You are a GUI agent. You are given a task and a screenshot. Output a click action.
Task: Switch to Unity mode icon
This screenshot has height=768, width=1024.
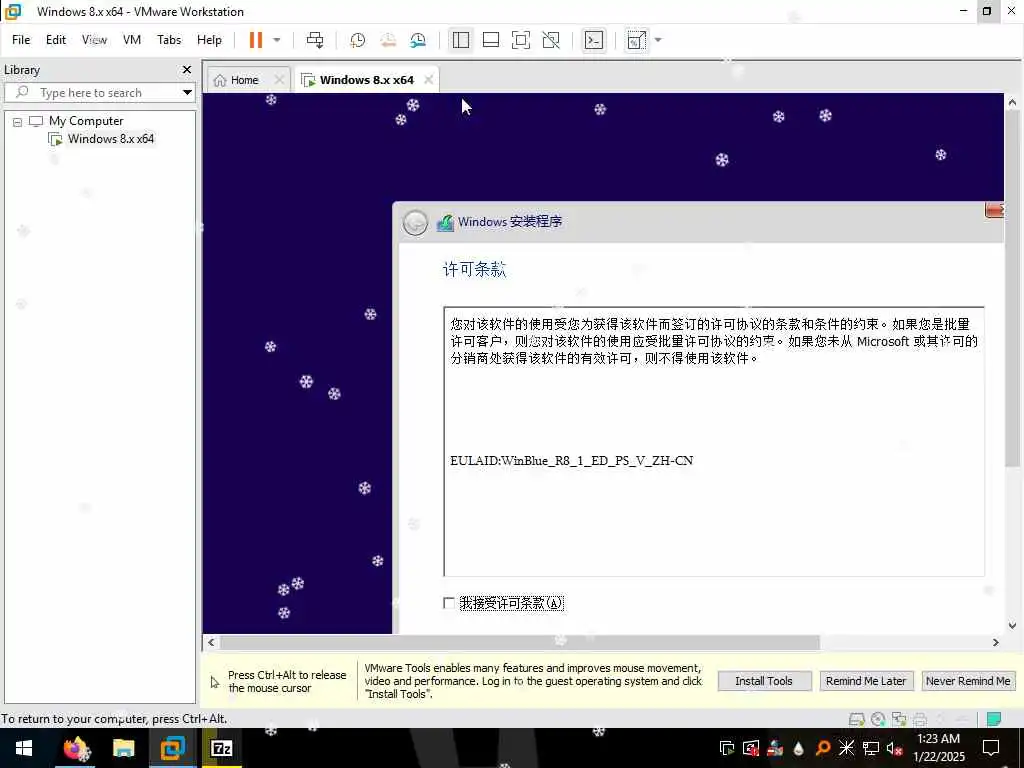coord(551,40)
